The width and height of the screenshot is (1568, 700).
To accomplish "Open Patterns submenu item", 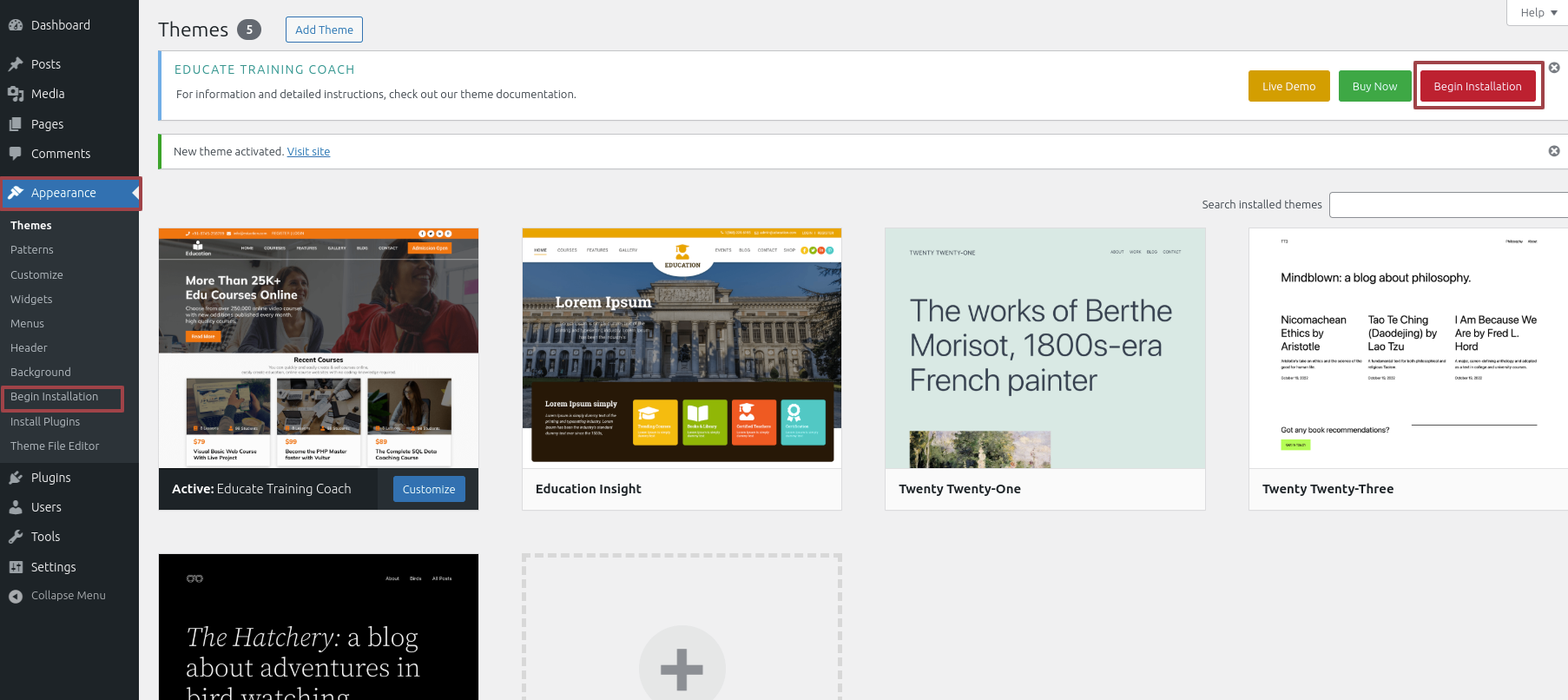I will tap(32, 249).
